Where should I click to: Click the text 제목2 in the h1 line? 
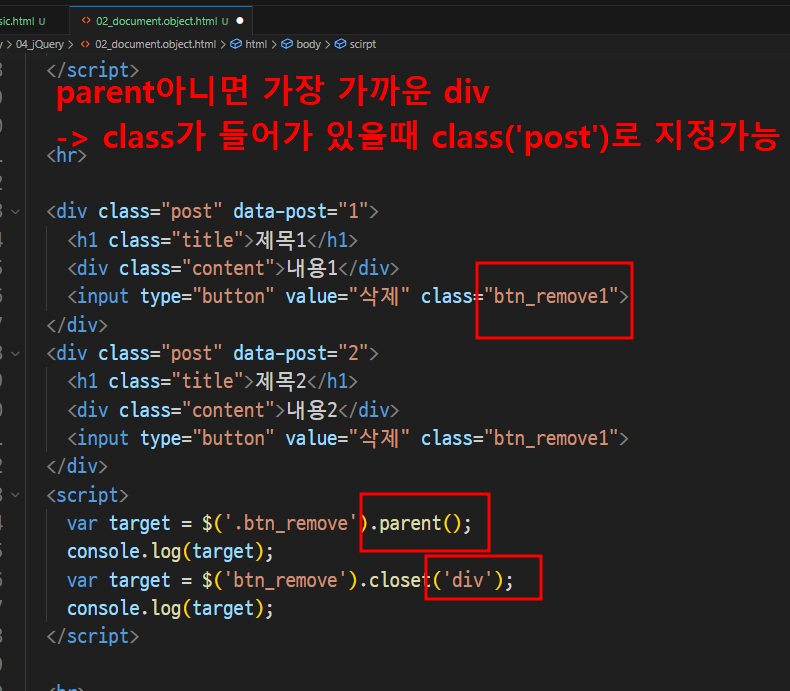pyautogui.click(x=281, y=381)
